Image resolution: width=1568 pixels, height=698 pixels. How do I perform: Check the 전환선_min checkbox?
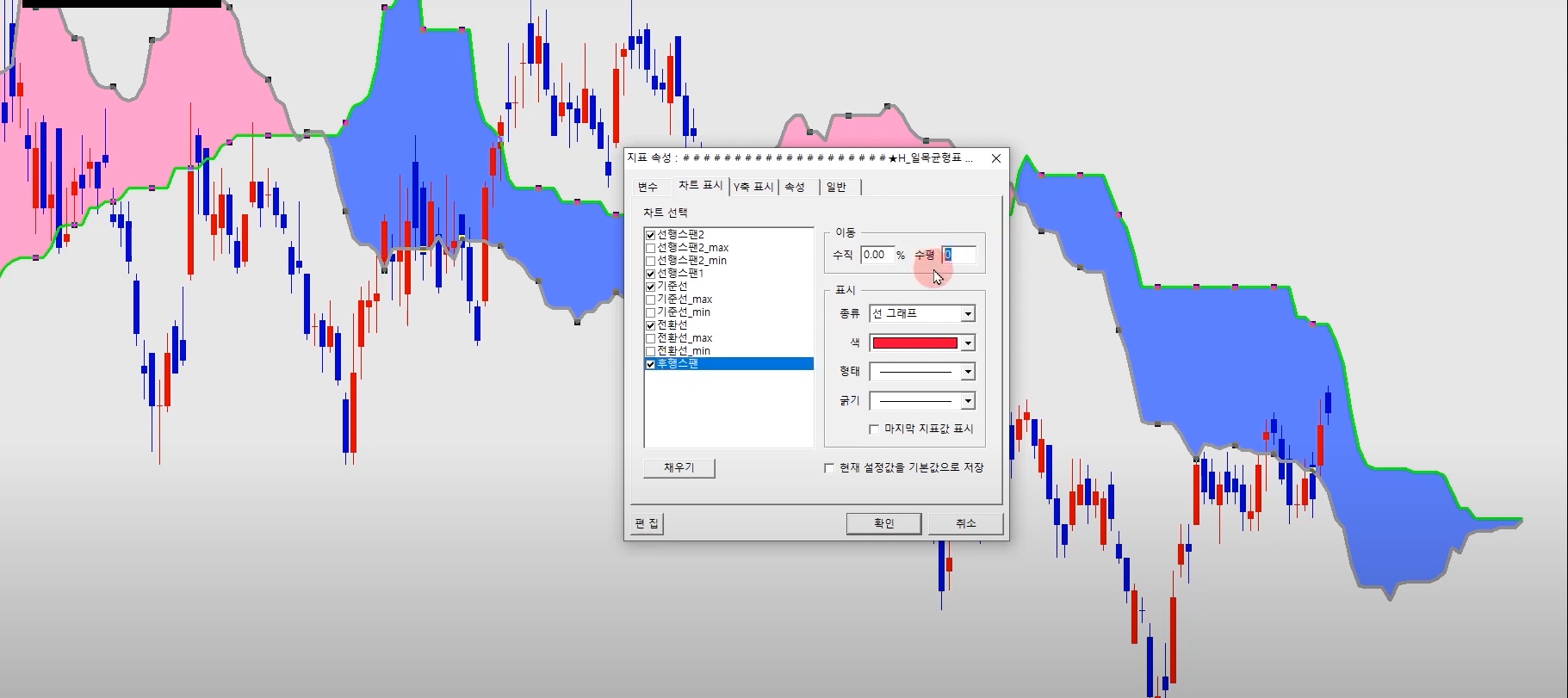pyautogui.click(x=651, y=351)
